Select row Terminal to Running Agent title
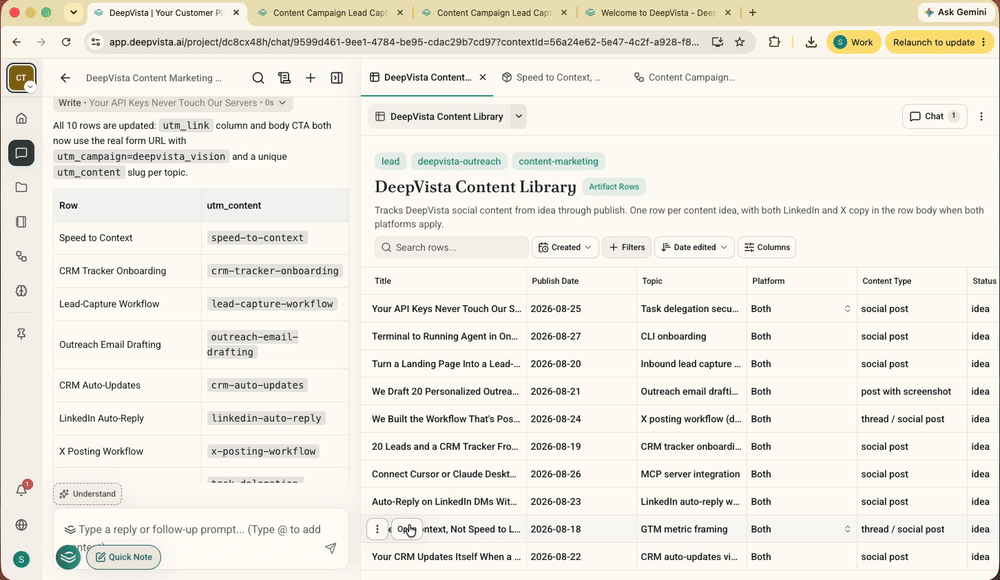1000x580 pixels. click(445, 336)
